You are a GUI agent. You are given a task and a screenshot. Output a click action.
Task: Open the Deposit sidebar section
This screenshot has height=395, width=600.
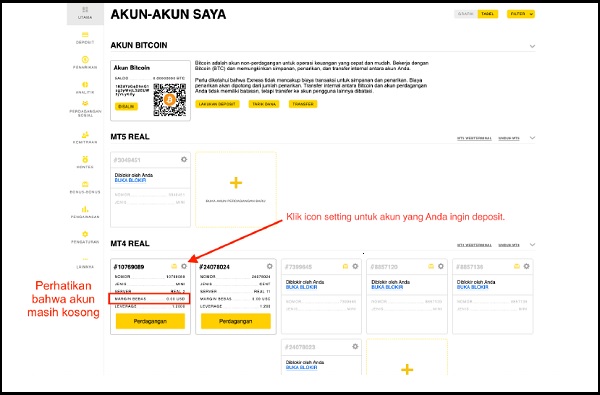pos(85,38)
